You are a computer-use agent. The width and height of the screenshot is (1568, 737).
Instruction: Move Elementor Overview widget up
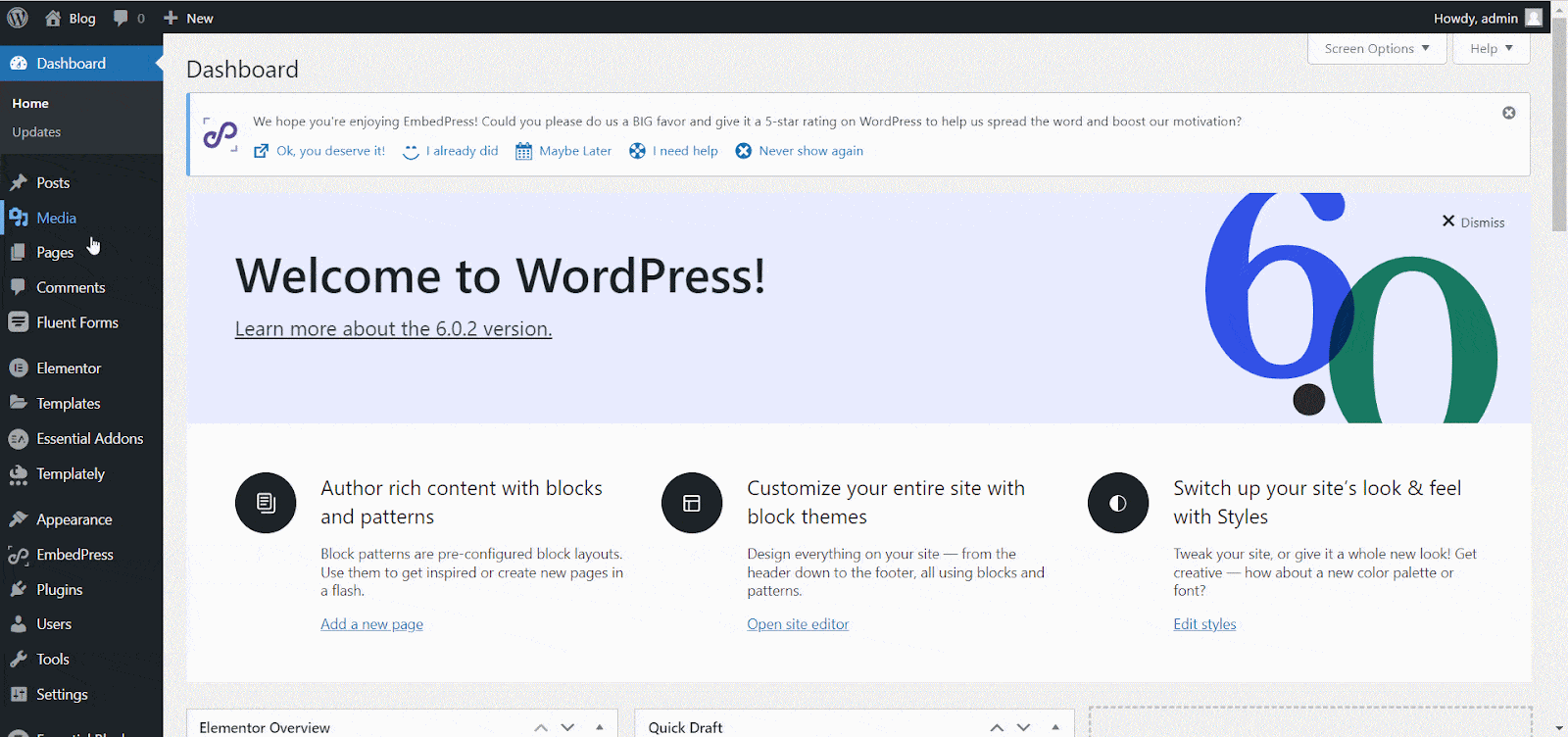coord(541,727)
